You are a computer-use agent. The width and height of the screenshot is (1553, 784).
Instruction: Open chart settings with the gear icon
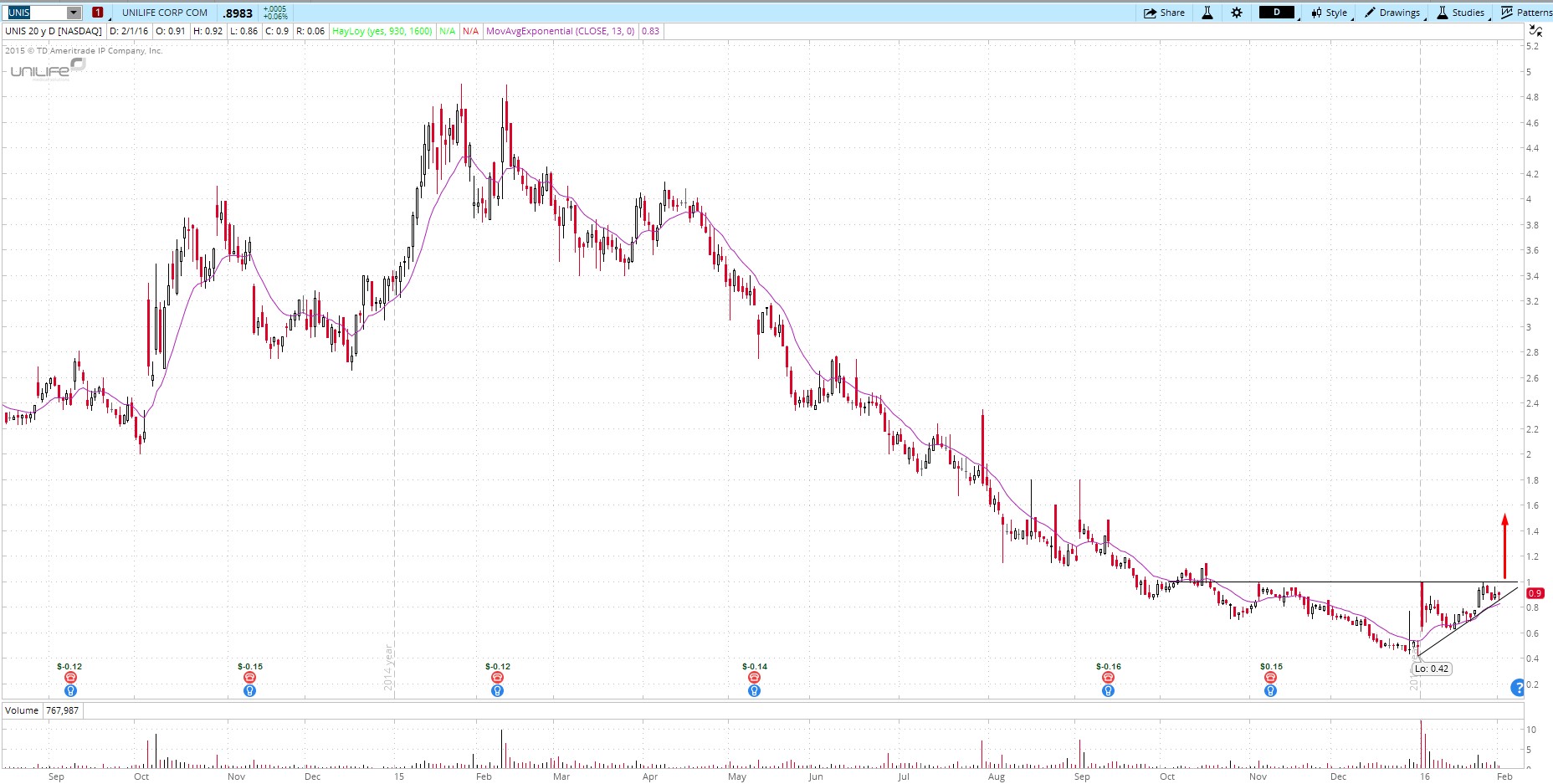coord(1237,13)
